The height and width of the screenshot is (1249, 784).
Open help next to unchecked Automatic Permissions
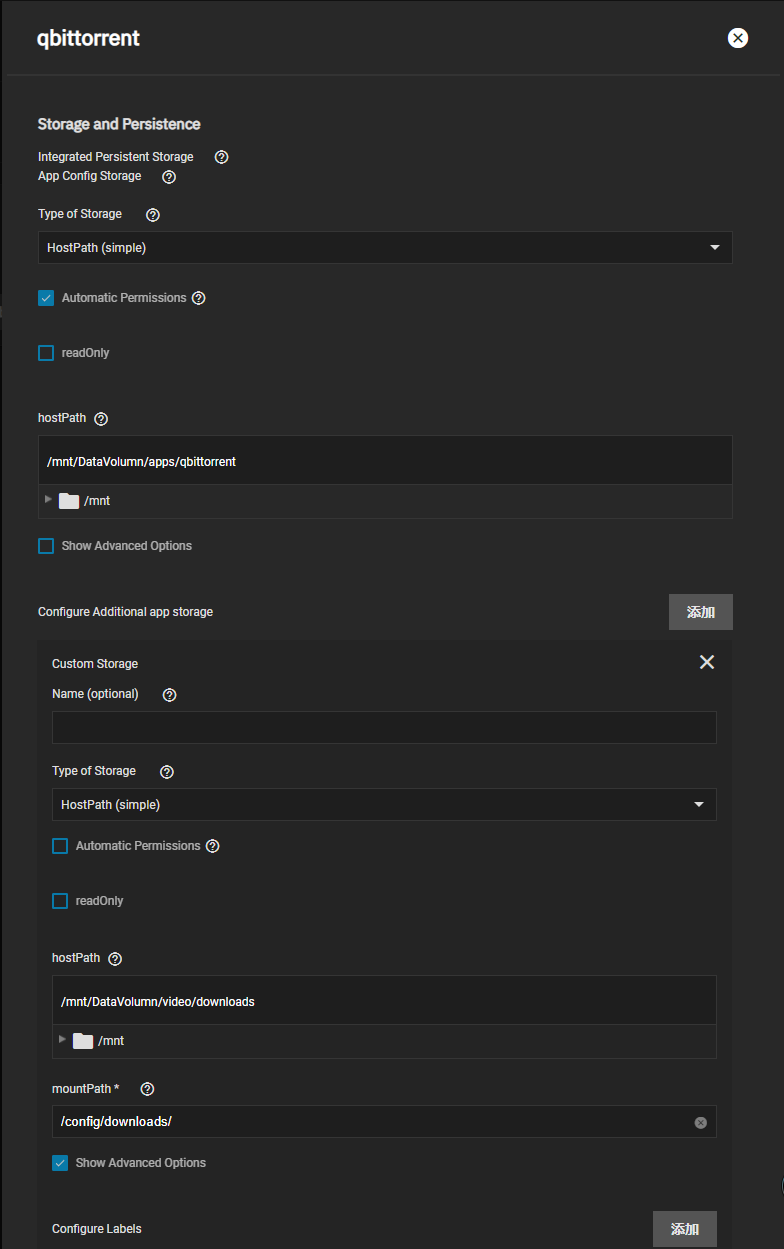213,846
